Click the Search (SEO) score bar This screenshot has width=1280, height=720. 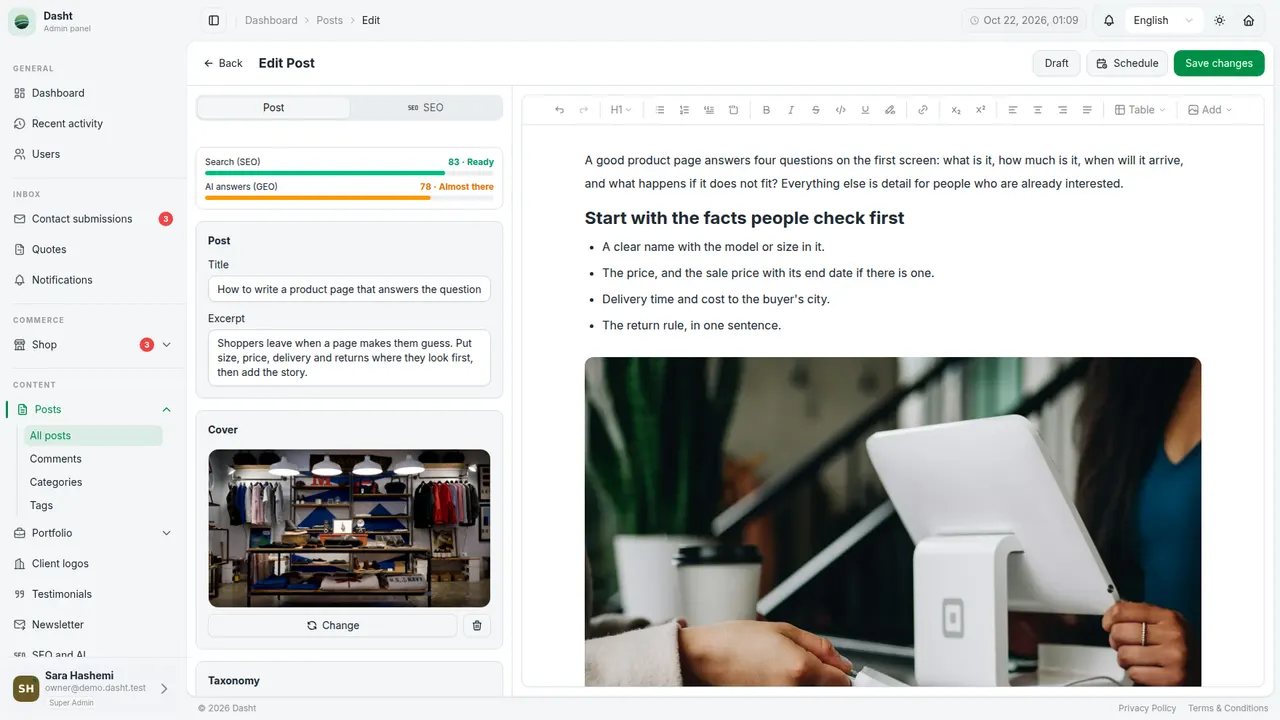click(349, 173)
